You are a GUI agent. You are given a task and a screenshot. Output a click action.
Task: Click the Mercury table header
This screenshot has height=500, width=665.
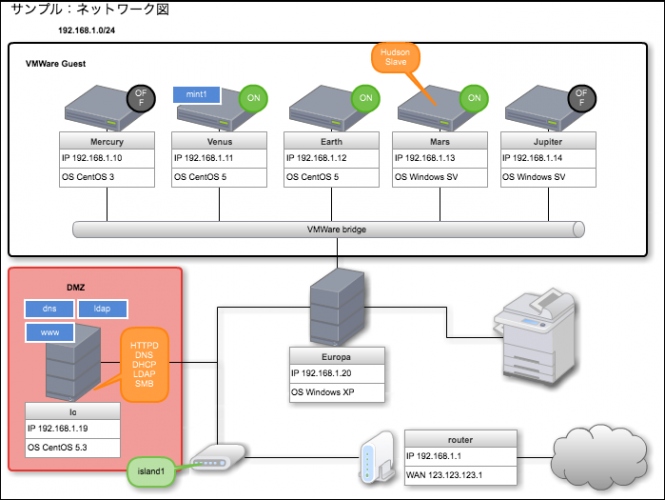click(107, 141)
